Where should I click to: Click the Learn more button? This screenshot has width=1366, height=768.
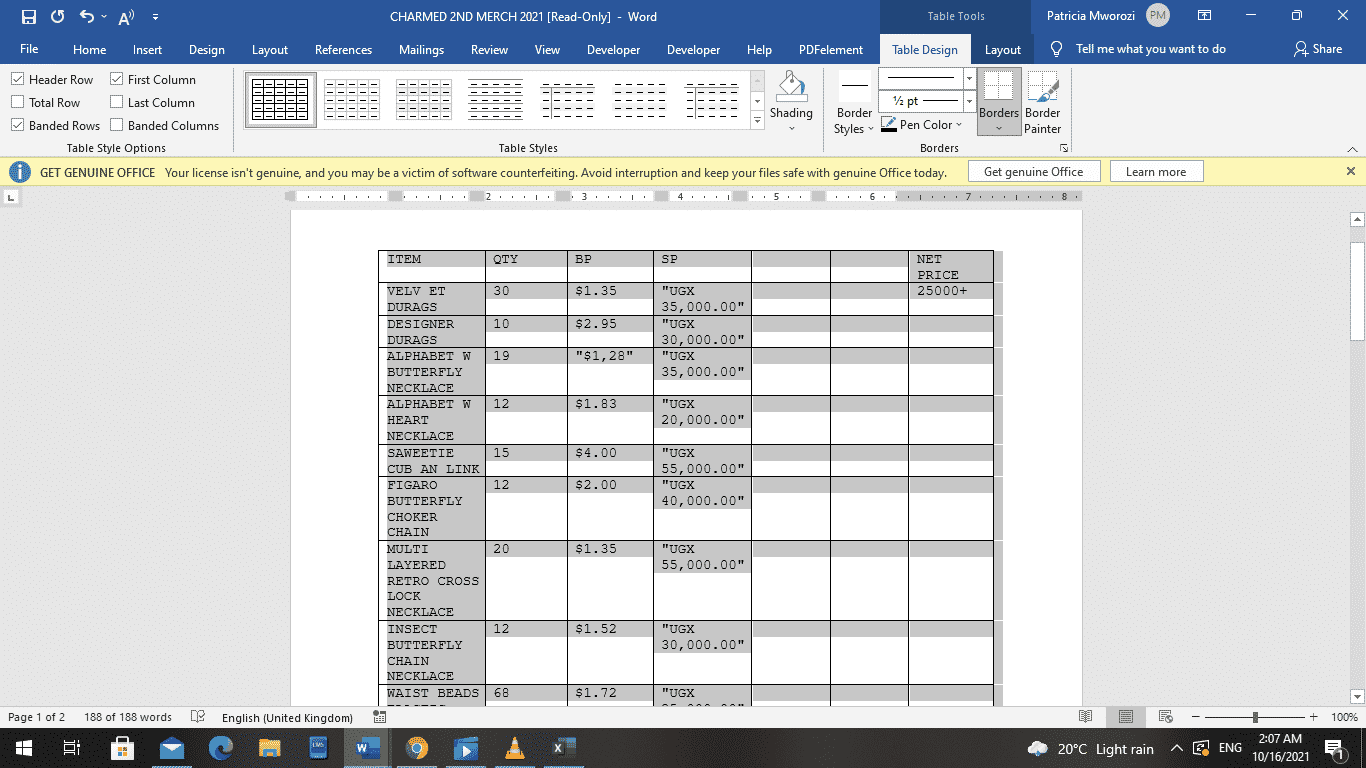(x=1156, y=171)
